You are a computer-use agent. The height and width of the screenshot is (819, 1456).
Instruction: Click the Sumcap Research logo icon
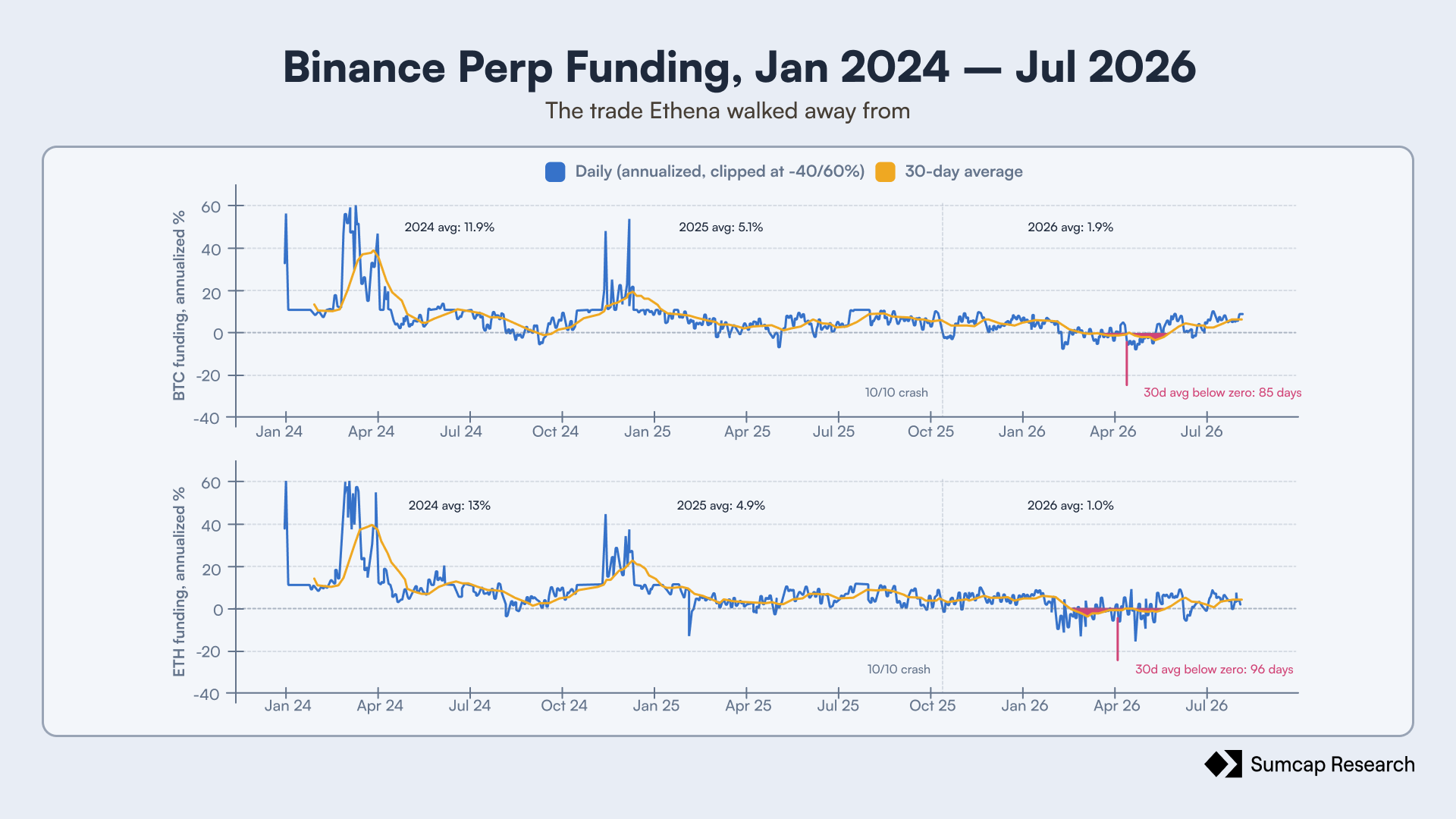(x=1223, y=764)
